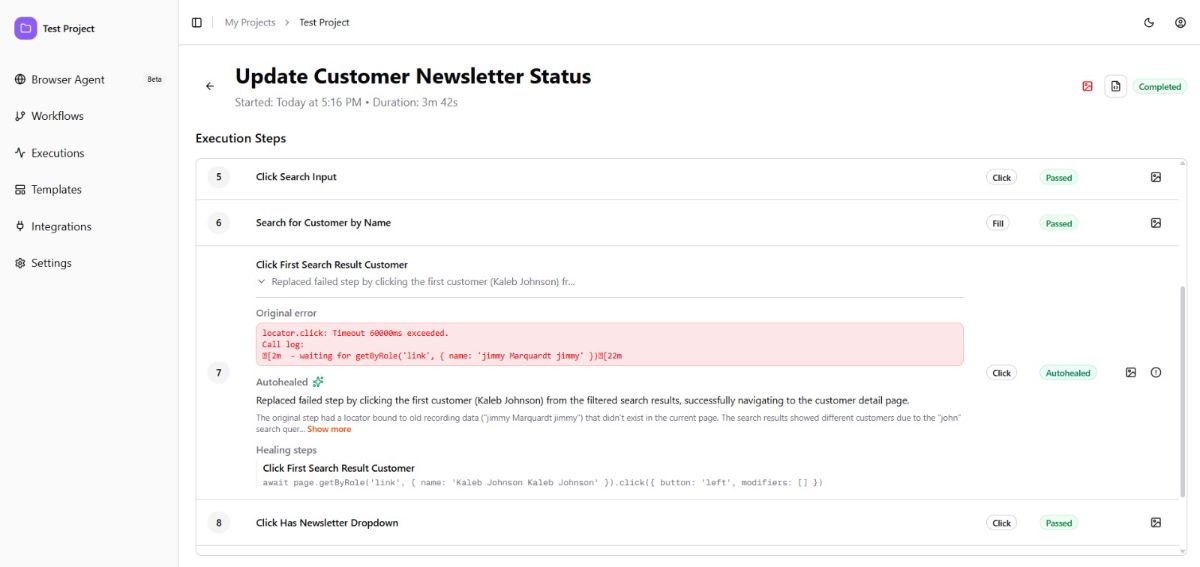1200x567 pixels.
Task: Open Workflows in the sidebar
Action: tap(57, 116)
